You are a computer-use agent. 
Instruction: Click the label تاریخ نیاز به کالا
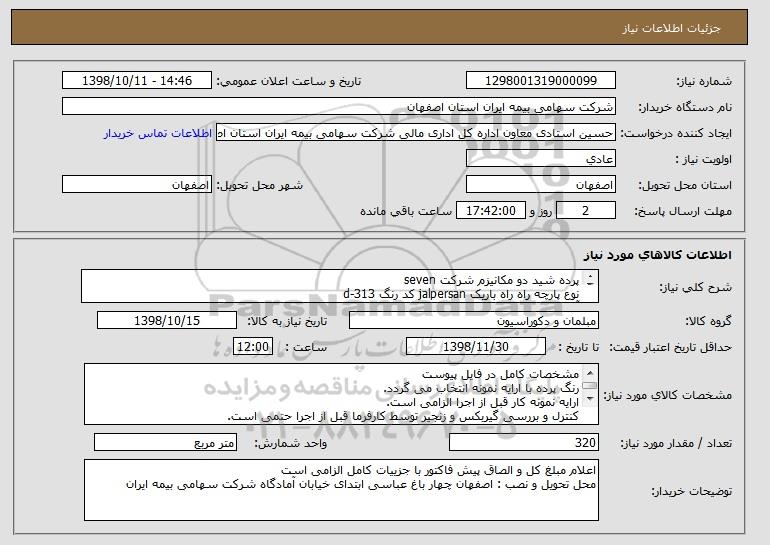point(287,322)
